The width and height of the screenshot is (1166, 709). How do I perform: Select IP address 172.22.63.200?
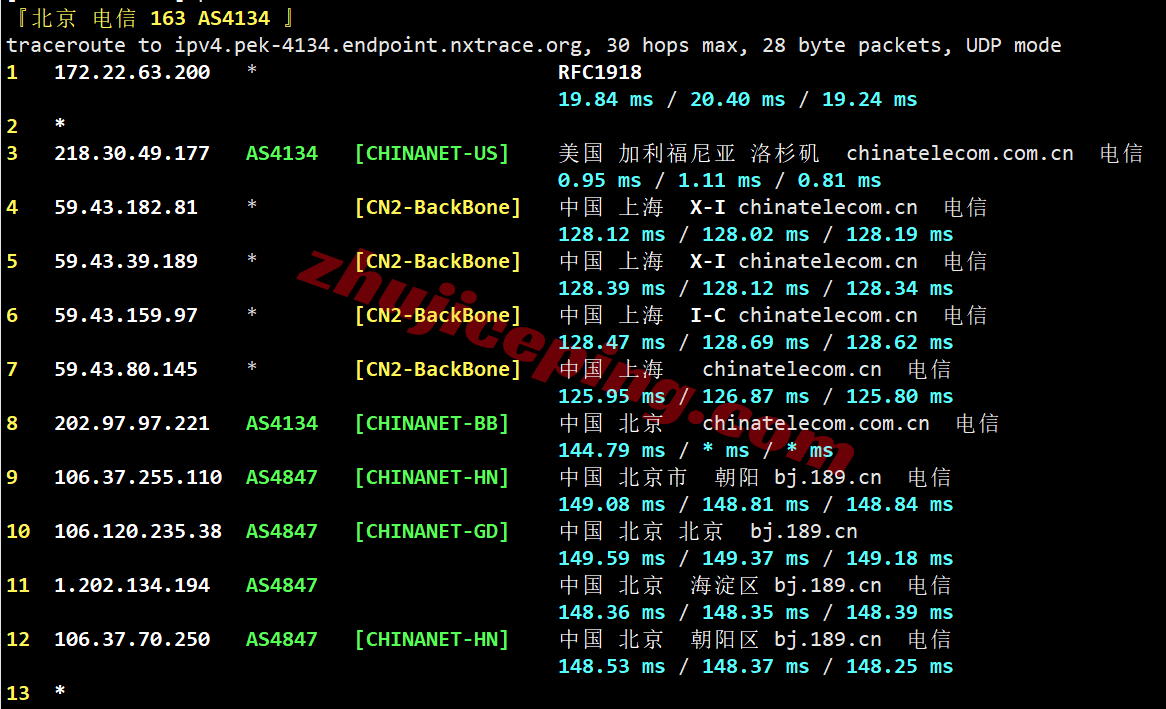132,72
